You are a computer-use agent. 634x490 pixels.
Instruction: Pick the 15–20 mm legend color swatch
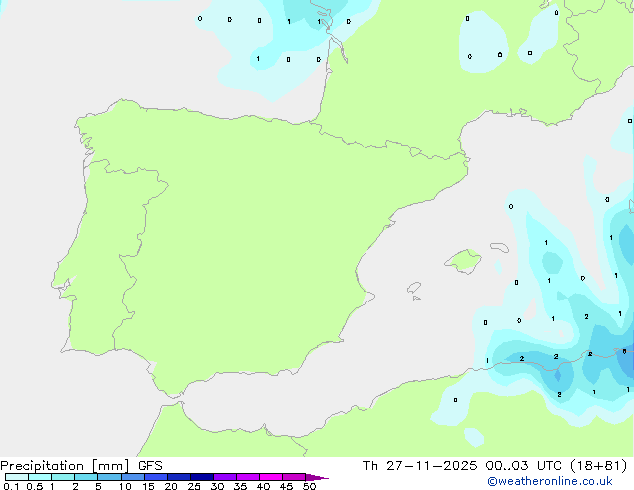point(156,477)
